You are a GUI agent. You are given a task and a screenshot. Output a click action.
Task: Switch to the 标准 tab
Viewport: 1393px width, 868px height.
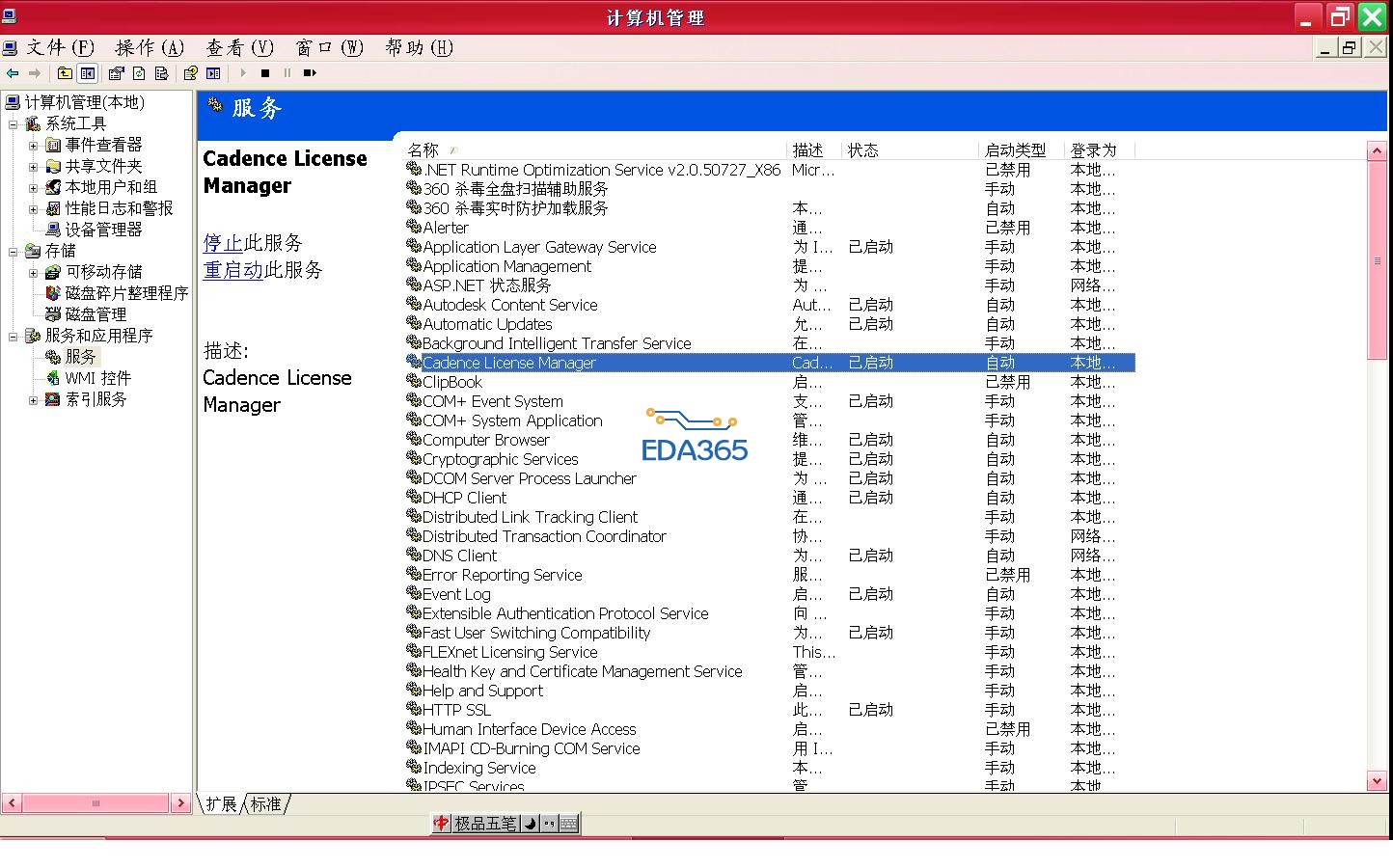[266, 803]
